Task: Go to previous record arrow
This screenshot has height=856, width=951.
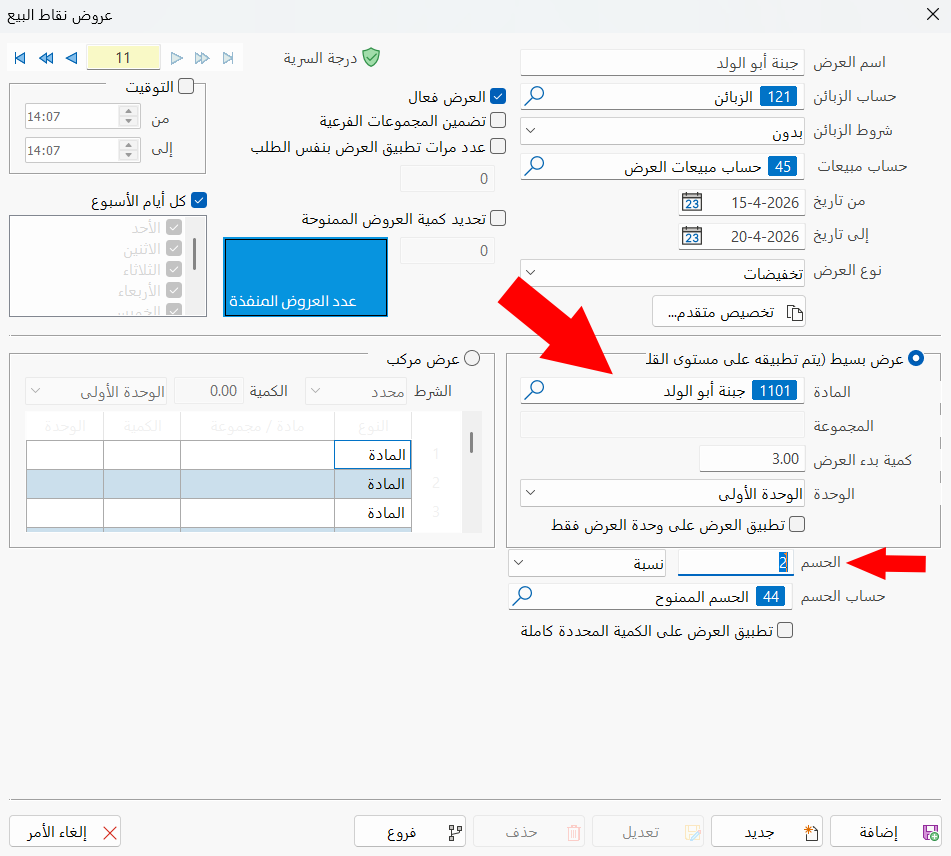Action: pos(72,58)
